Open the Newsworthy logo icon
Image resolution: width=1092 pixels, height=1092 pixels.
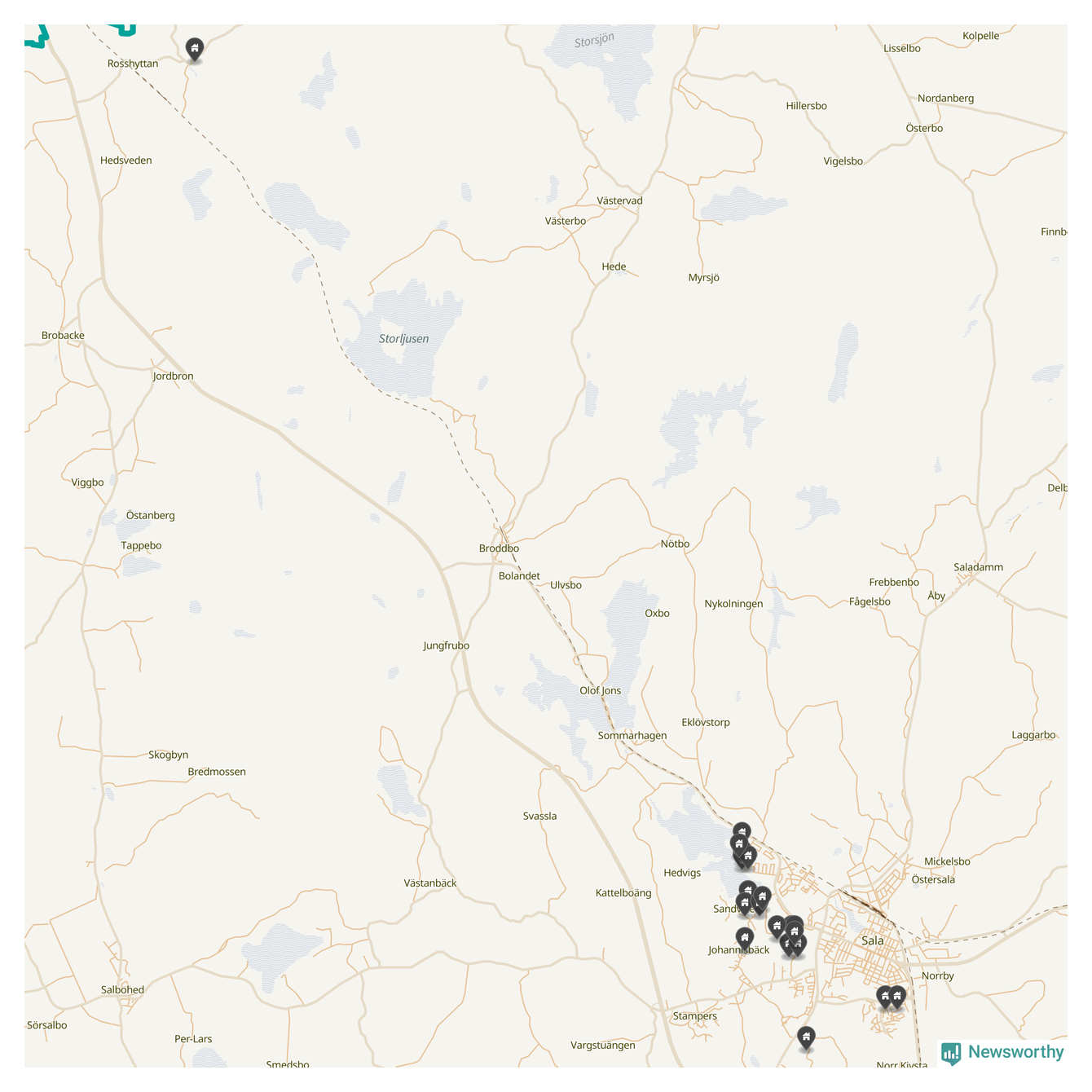coord(951,1053)
